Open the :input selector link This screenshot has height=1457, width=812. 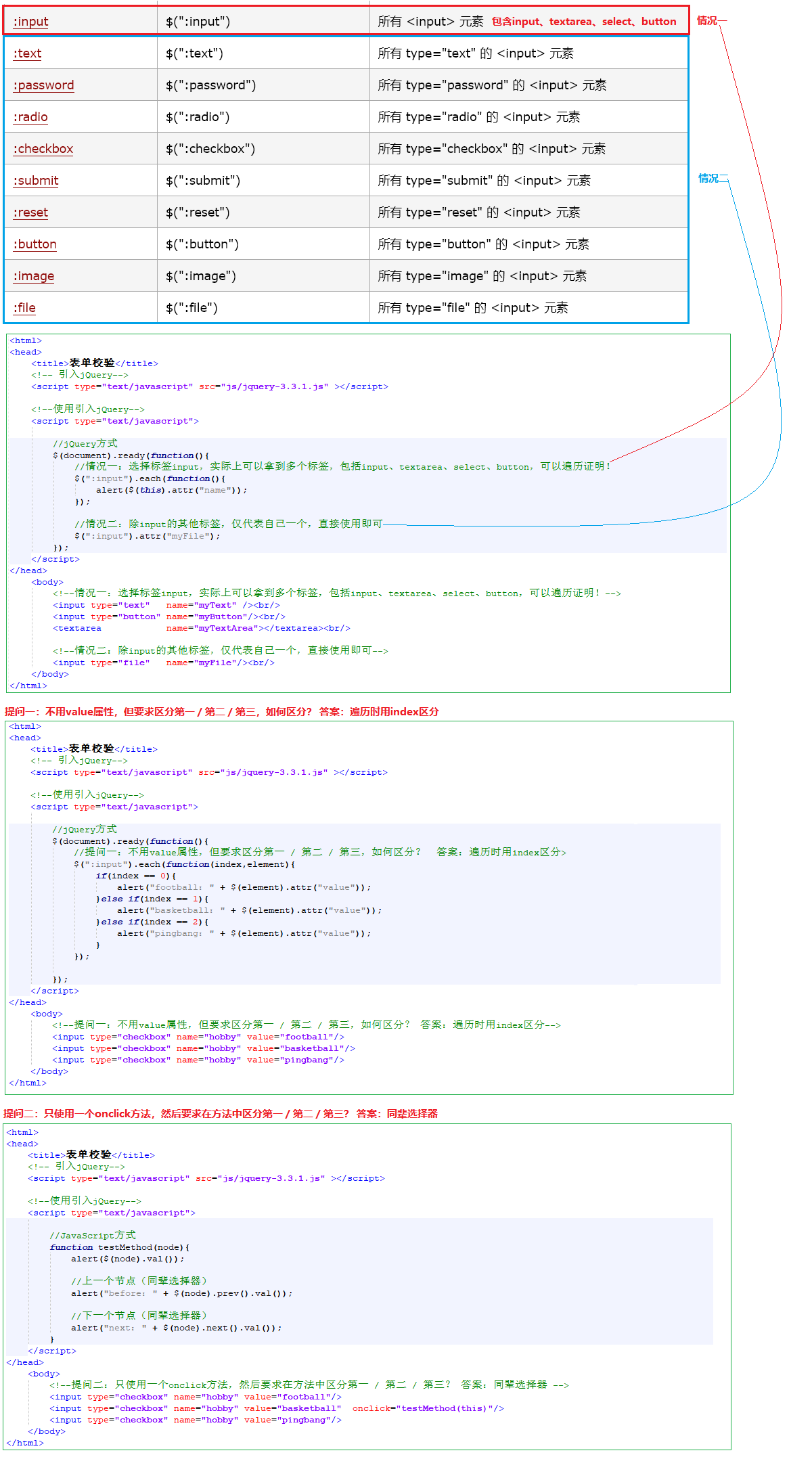click(30, 22)
